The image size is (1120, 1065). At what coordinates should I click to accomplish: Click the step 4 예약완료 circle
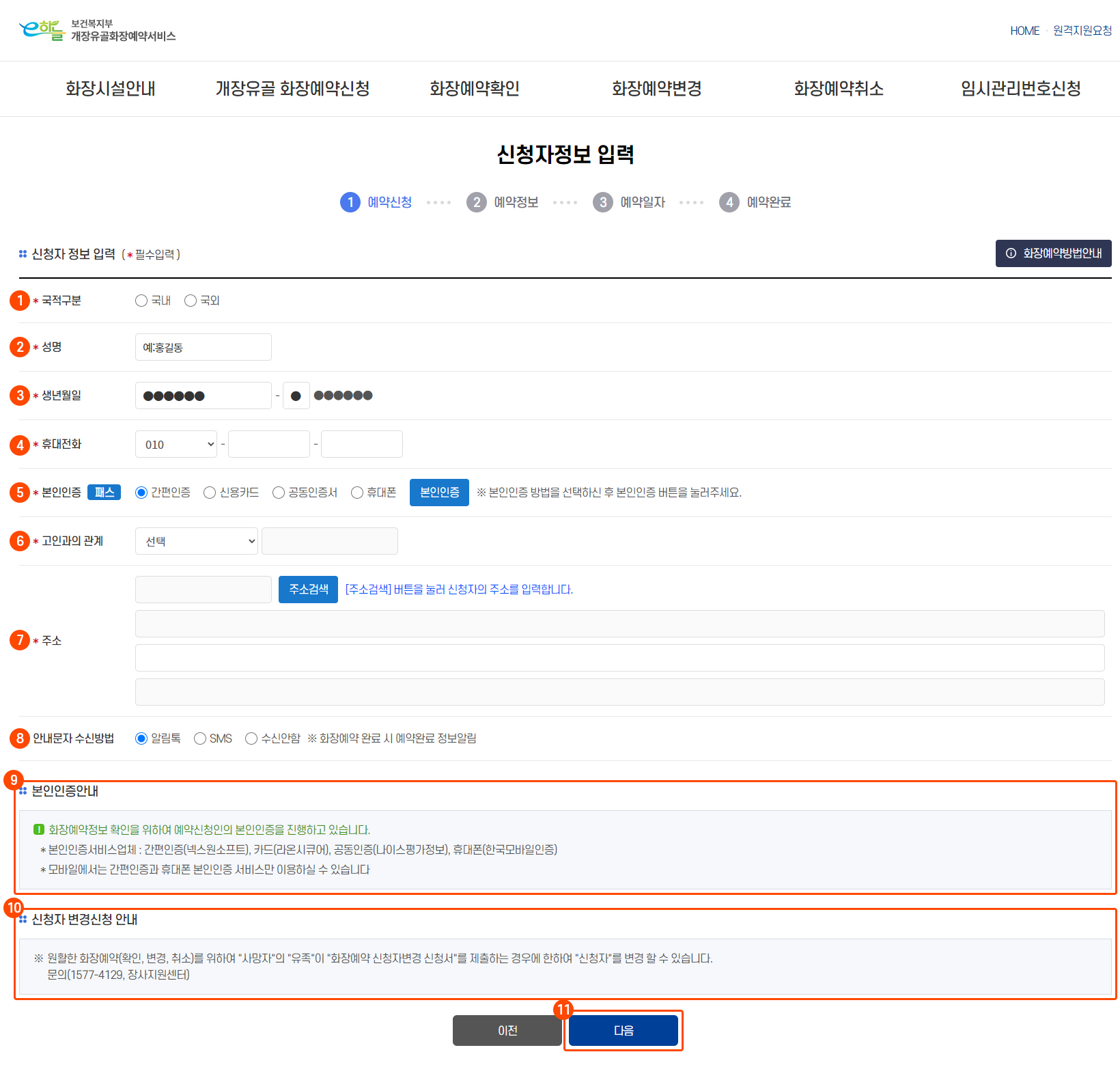tap(729, 202)
